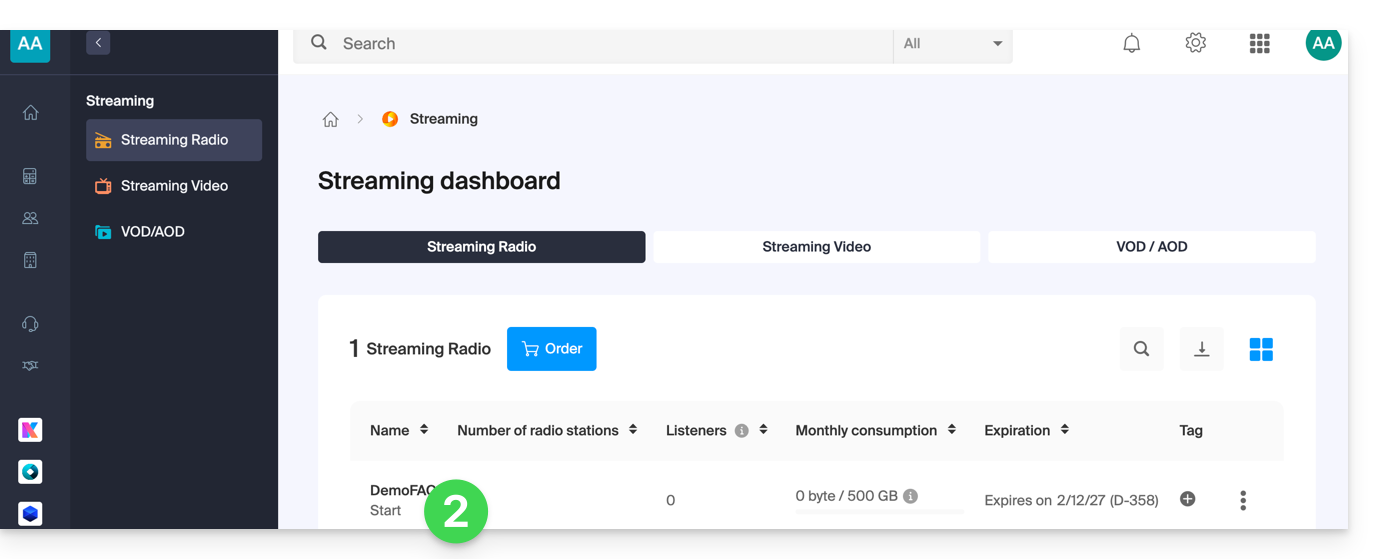Select VOD/AOD in the sidebar menu
Image resolution: width=1378 pixels, height=559 pixels.
click(152, 232)
